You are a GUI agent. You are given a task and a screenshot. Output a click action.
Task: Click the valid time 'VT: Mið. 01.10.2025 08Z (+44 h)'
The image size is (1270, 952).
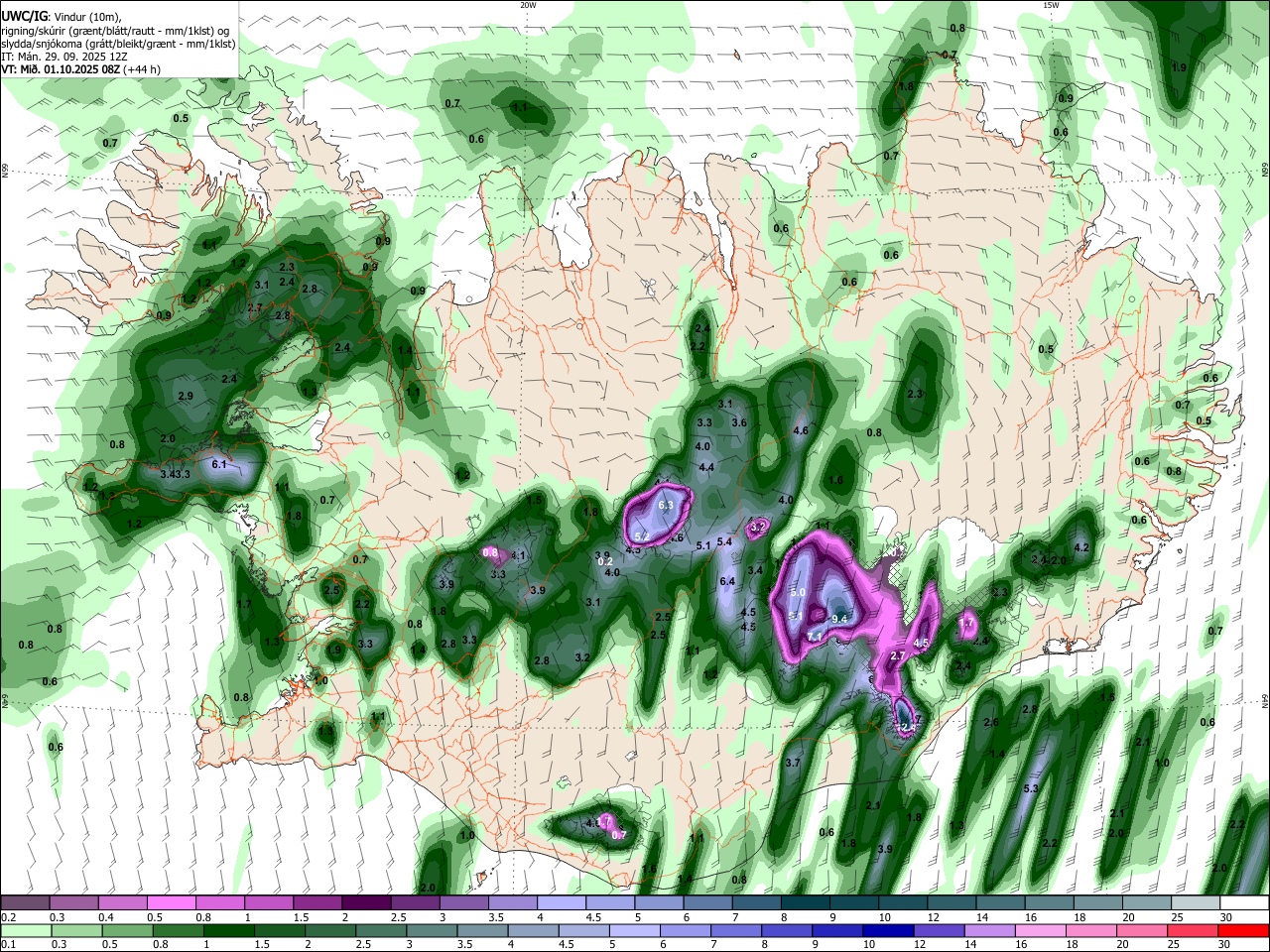81,69
